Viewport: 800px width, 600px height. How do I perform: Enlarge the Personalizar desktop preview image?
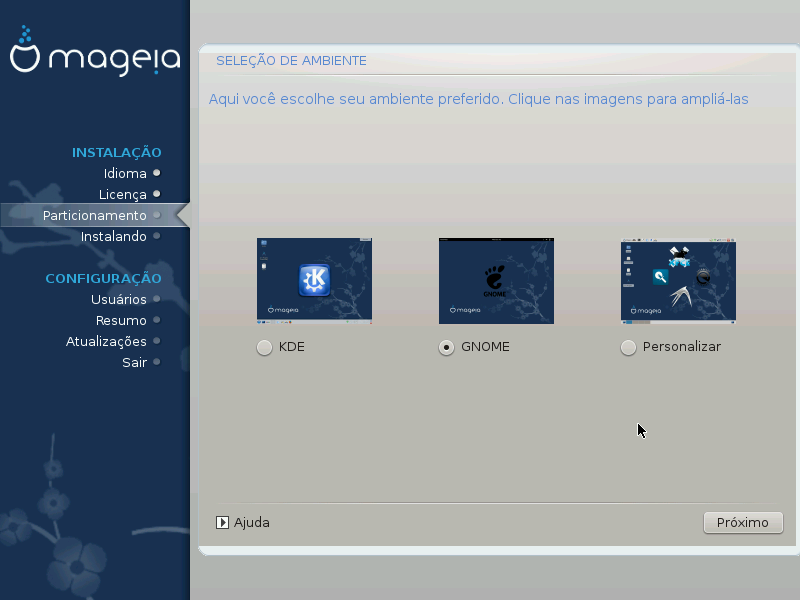[678, 281]
